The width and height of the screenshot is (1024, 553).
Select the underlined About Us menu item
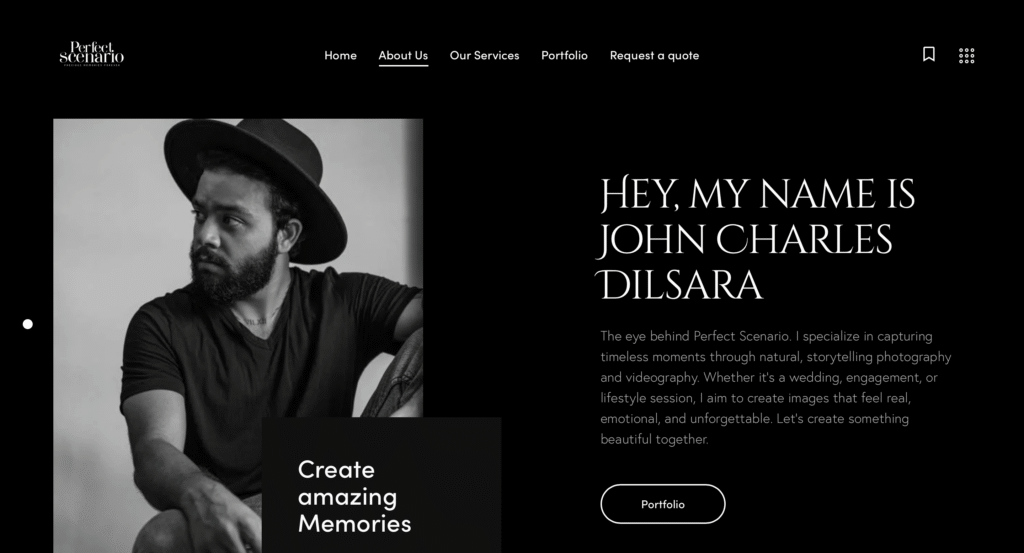coord(403,56)
